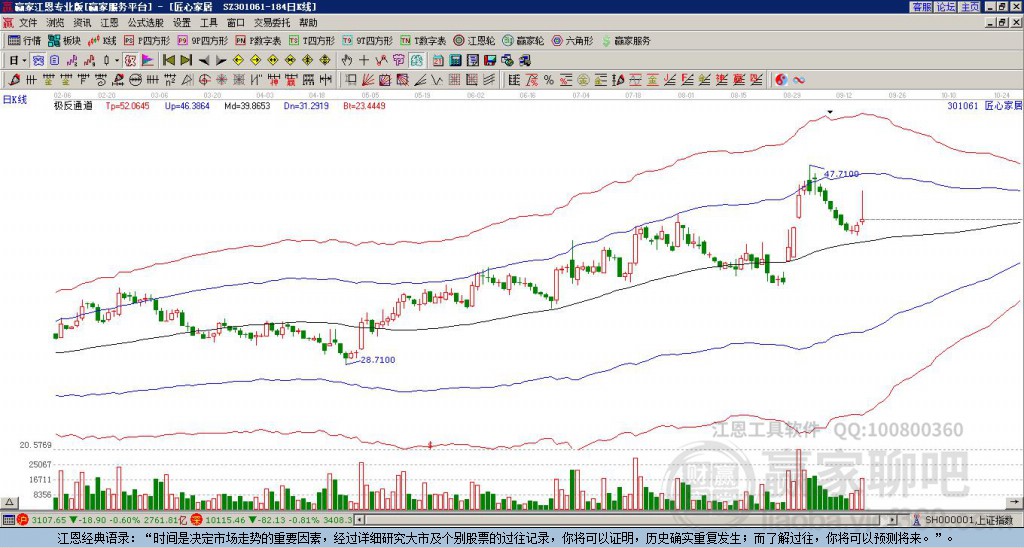Open the 浏览 menu
This screenshot has height=548, width=1024.
click(x=56, y=23)
